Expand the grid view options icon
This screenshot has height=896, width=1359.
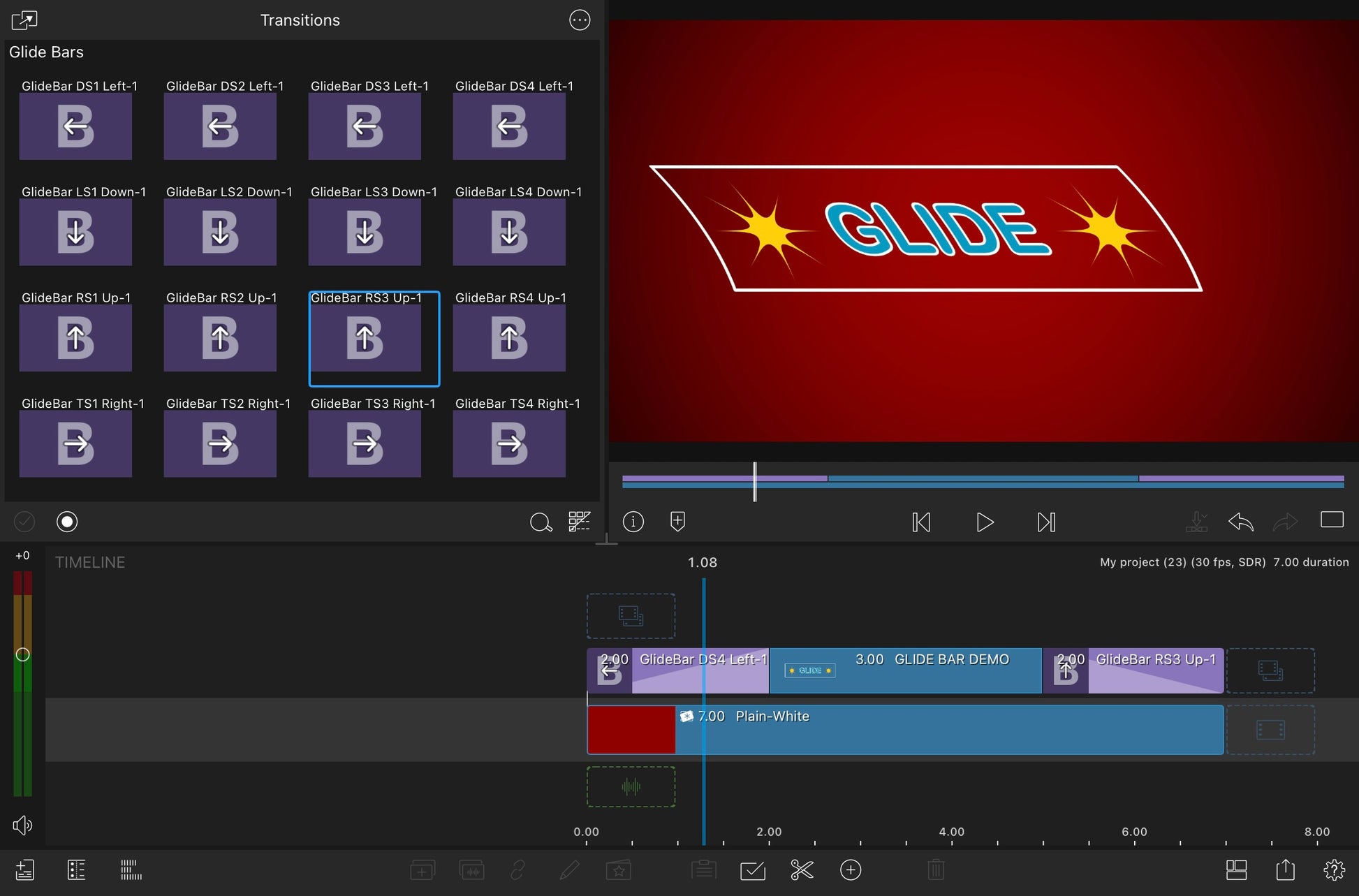(579, 522)
